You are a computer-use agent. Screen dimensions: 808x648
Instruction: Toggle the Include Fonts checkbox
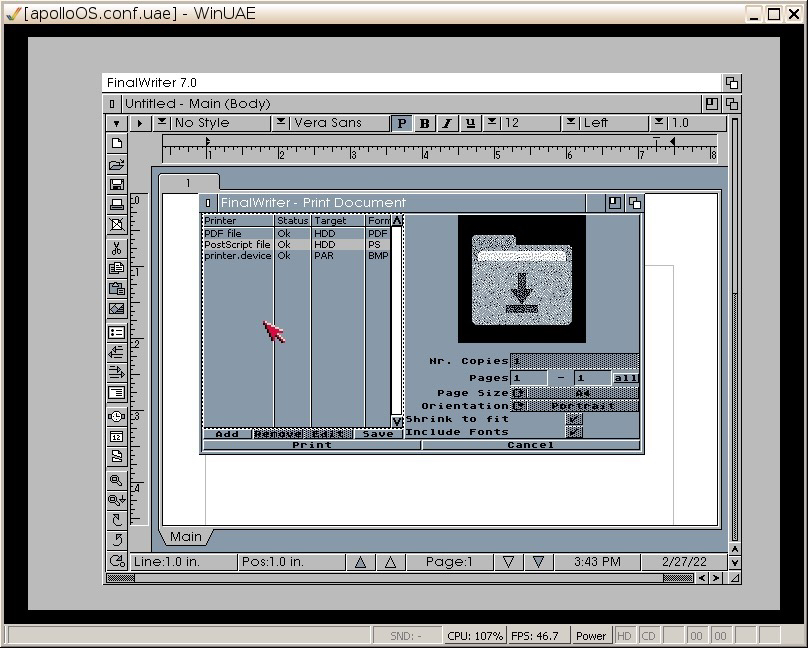[x=574, y=432]
